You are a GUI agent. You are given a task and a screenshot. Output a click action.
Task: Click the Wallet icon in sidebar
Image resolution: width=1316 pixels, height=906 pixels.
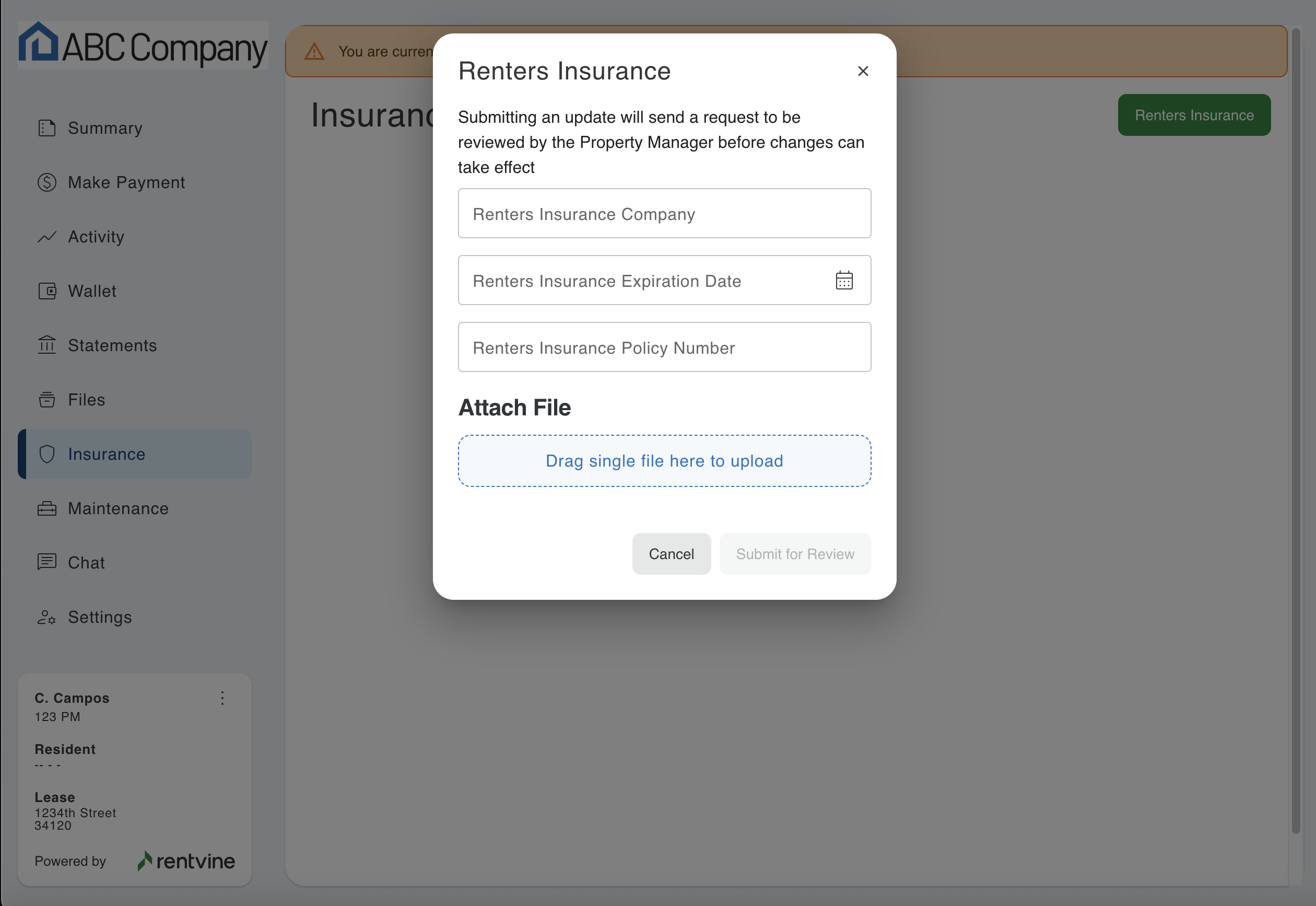(x=46, y=291)
